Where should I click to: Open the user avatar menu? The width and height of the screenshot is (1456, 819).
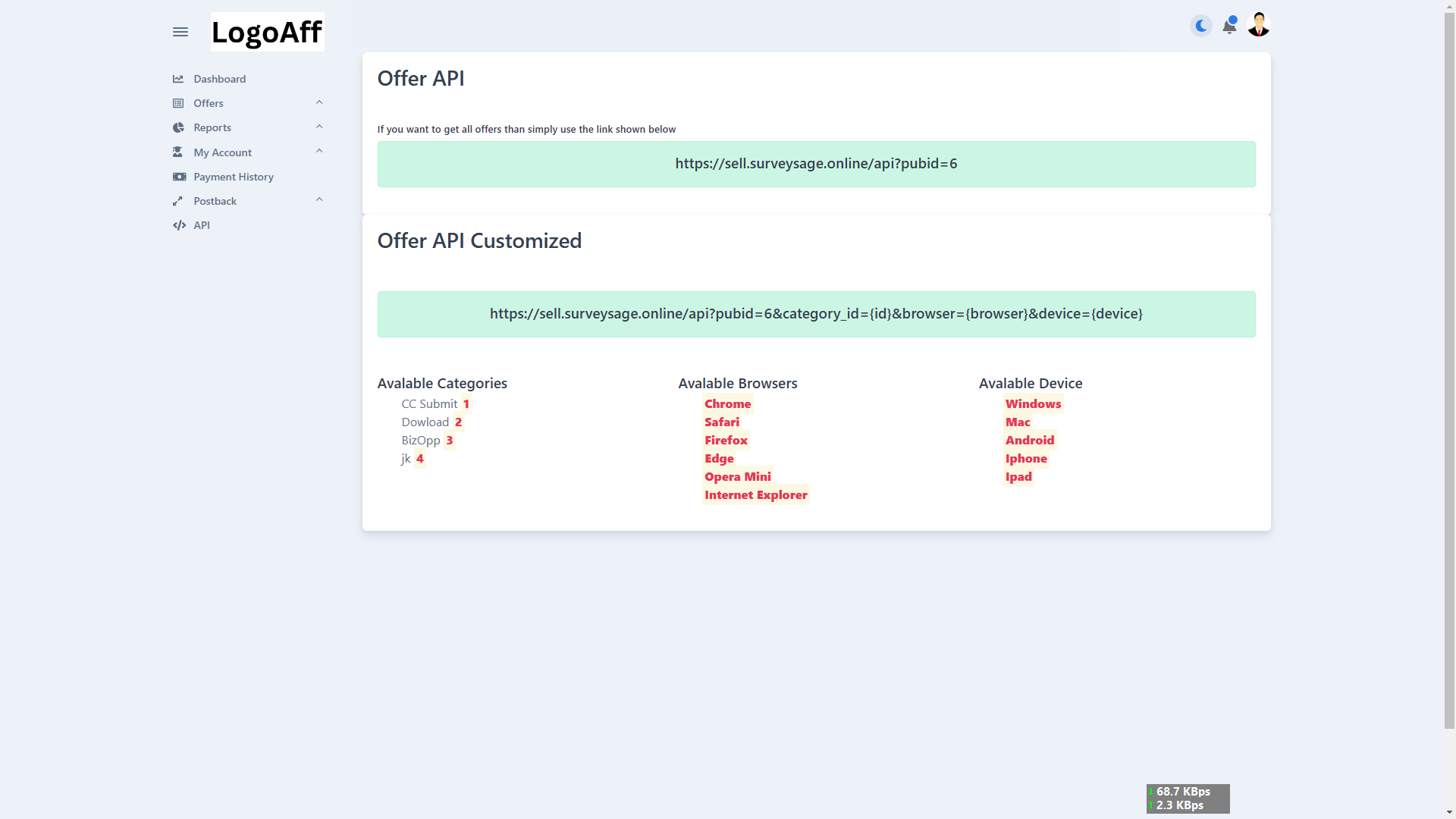click(x=1259, y=25)
